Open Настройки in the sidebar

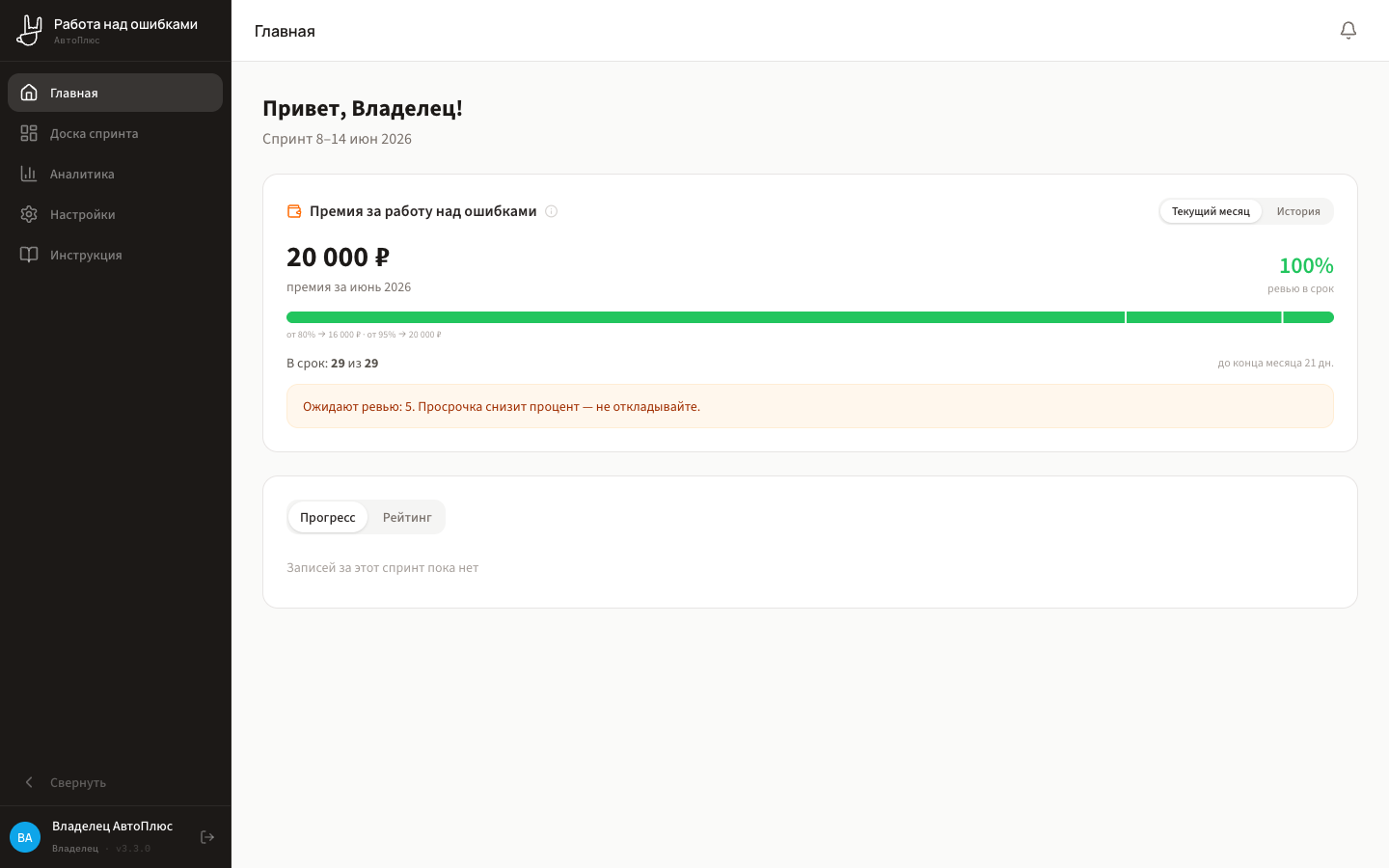pyautogui.click(x=115, y=214)
